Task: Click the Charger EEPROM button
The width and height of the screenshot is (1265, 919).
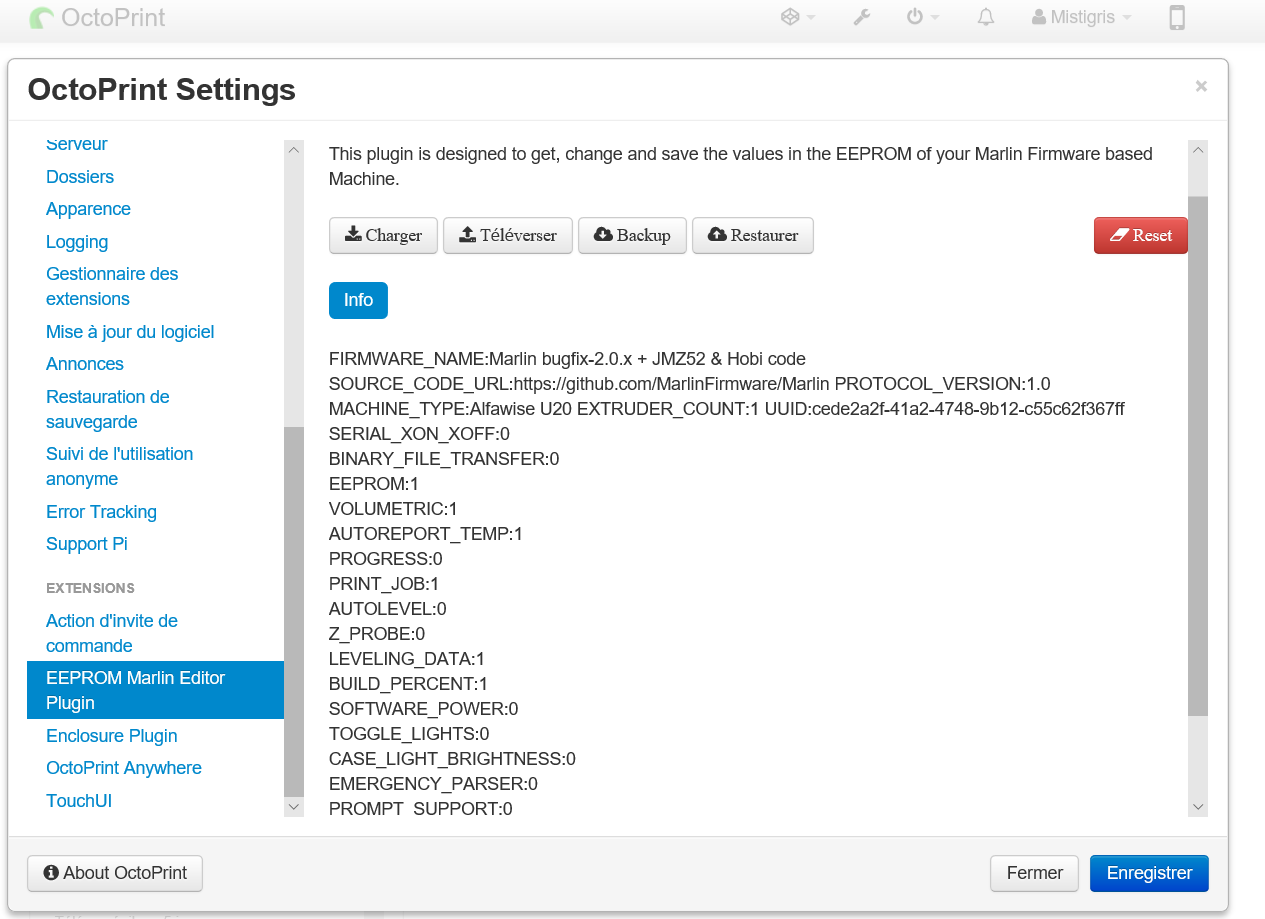Action: 383,235
